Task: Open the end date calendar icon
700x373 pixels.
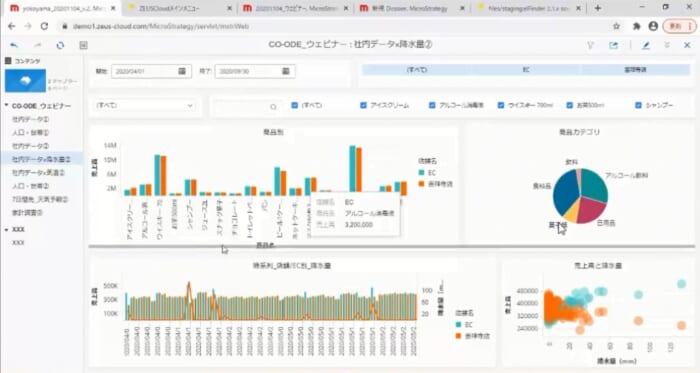Action: click(x=285, y=71)
